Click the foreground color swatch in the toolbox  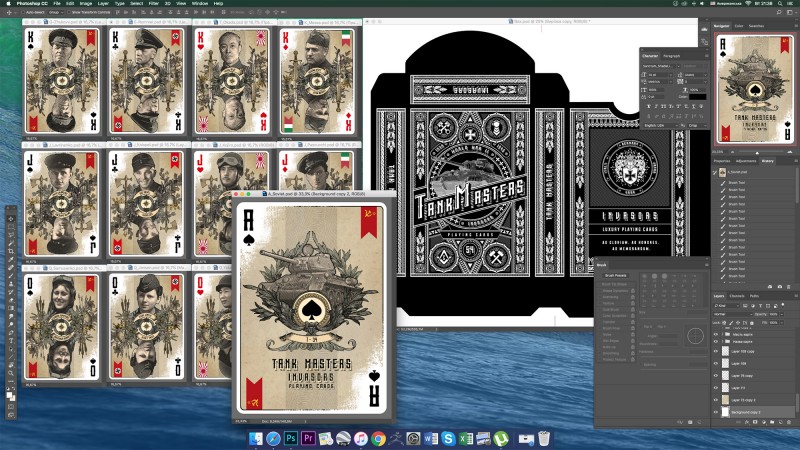pyautogui.click(x=9, y=394)
